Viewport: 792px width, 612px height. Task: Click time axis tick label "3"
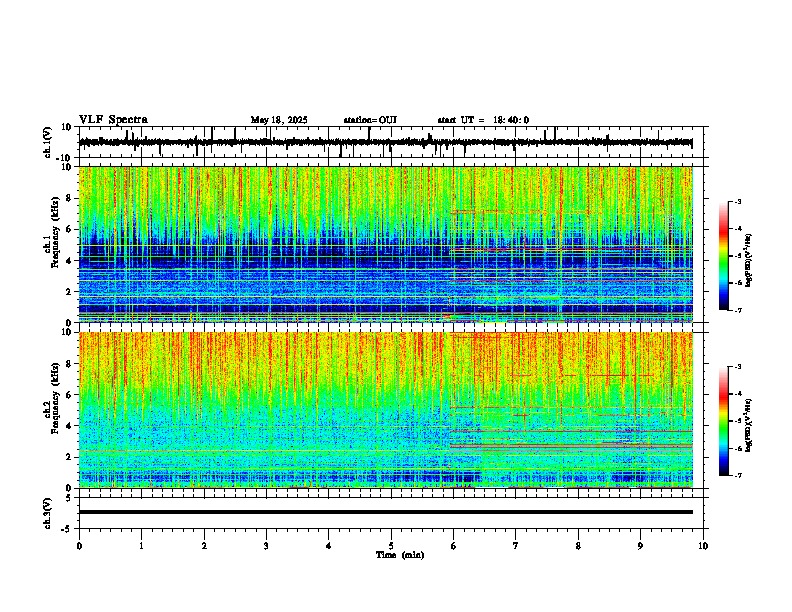point(266,546)
